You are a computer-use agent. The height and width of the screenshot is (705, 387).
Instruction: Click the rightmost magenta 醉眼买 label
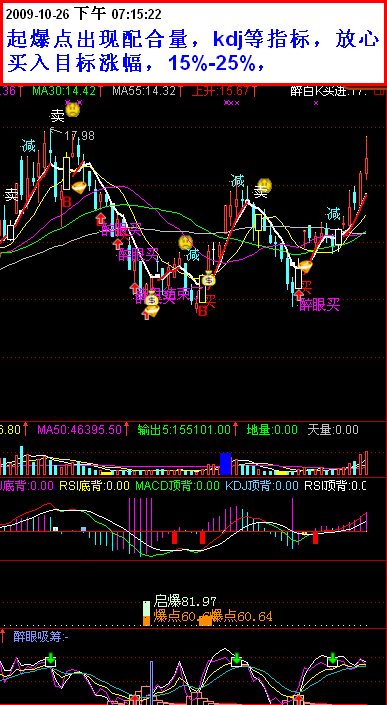pyautogui.click(x=320, y=305)
